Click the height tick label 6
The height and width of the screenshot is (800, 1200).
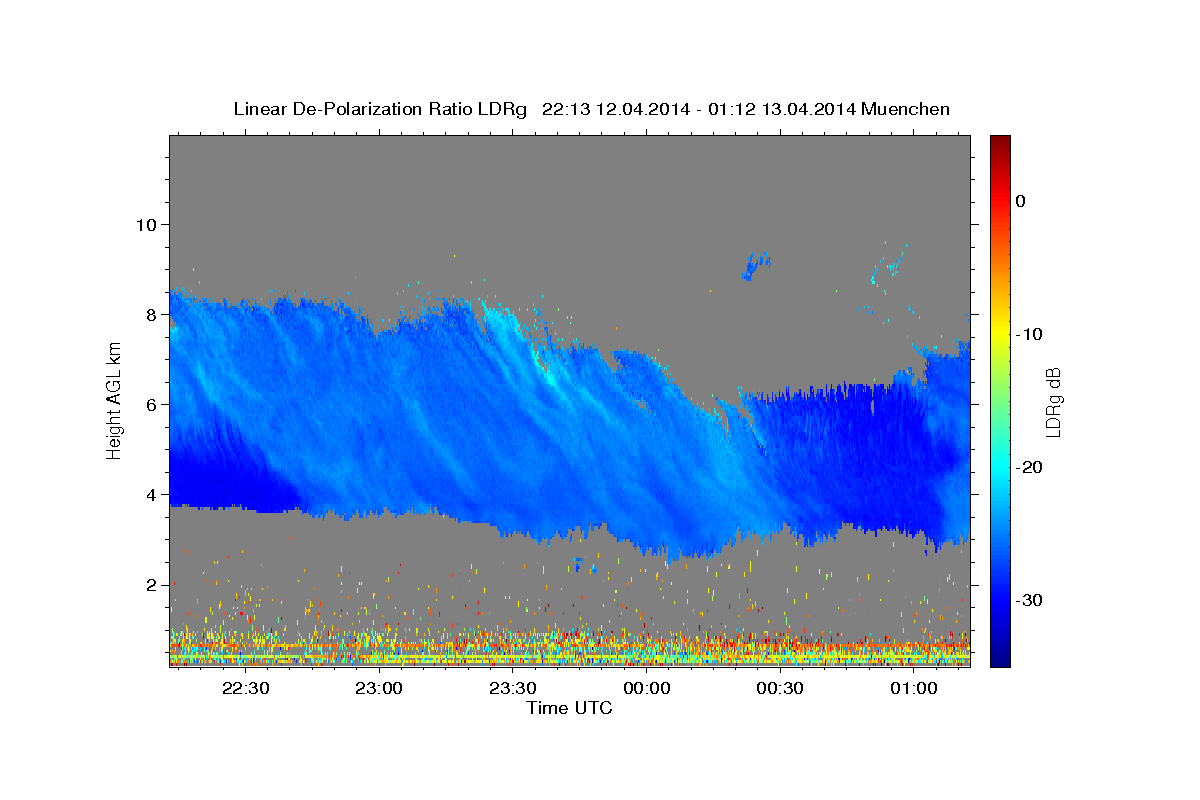tap(153, 404)
